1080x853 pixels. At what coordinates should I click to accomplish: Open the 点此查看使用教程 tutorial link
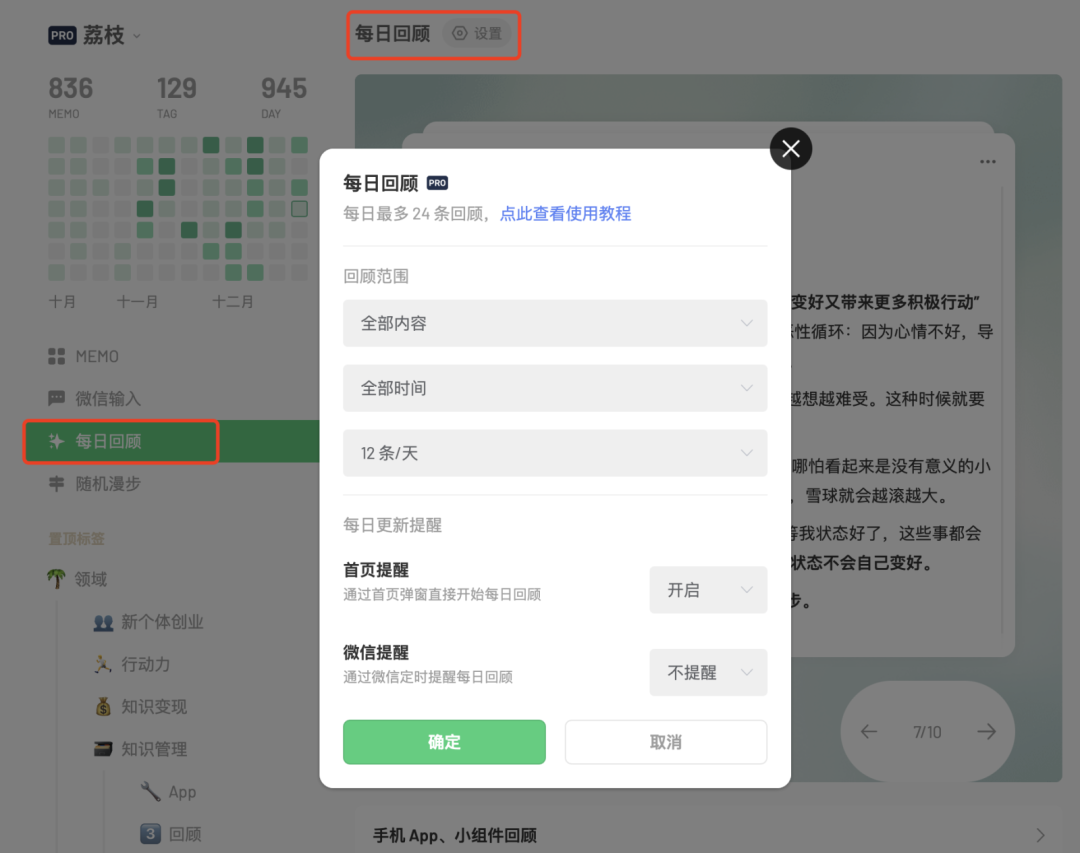coord(565,214)
